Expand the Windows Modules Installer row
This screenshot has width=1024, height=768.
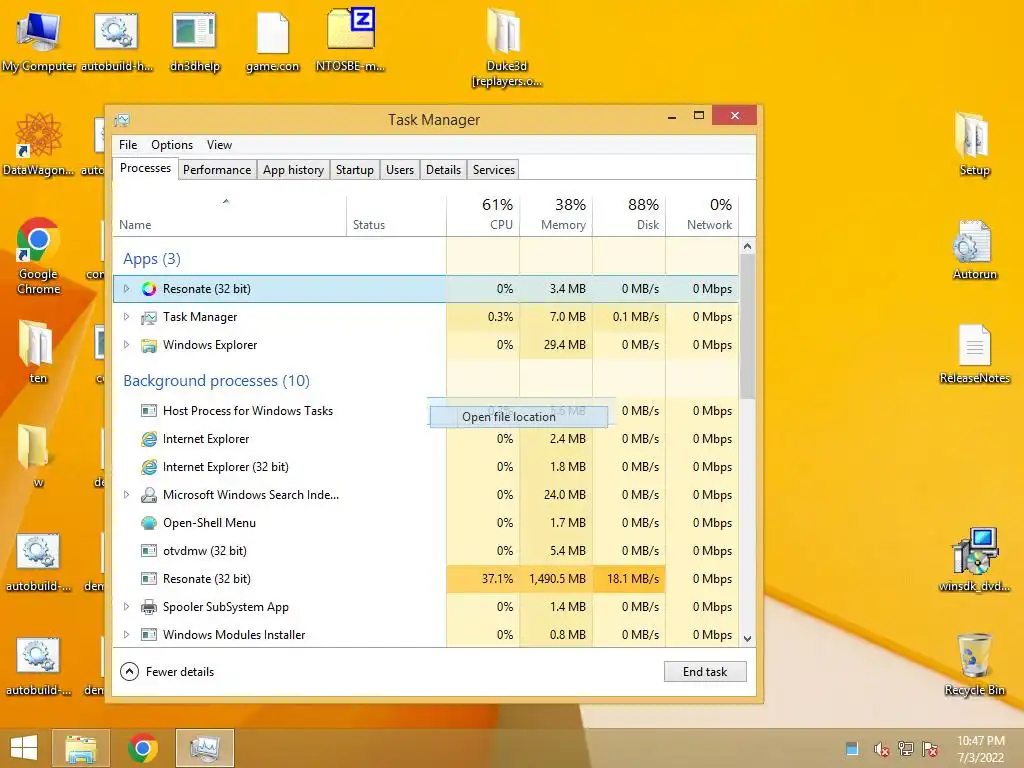127,635
